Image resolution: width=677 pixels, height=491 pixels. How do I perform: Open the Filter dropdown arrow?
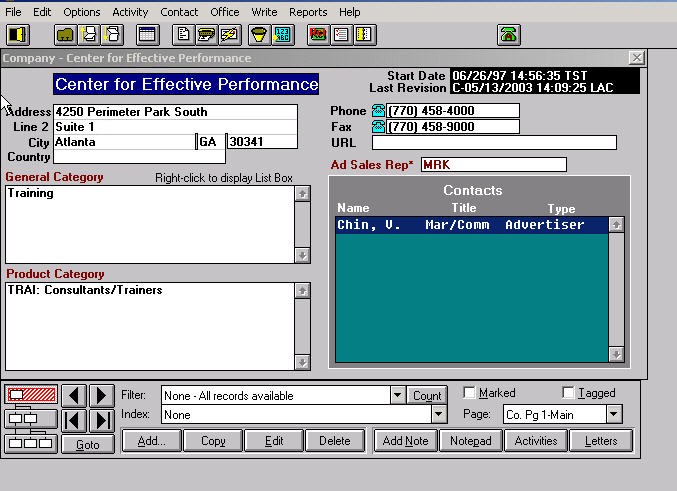(397, 395)
